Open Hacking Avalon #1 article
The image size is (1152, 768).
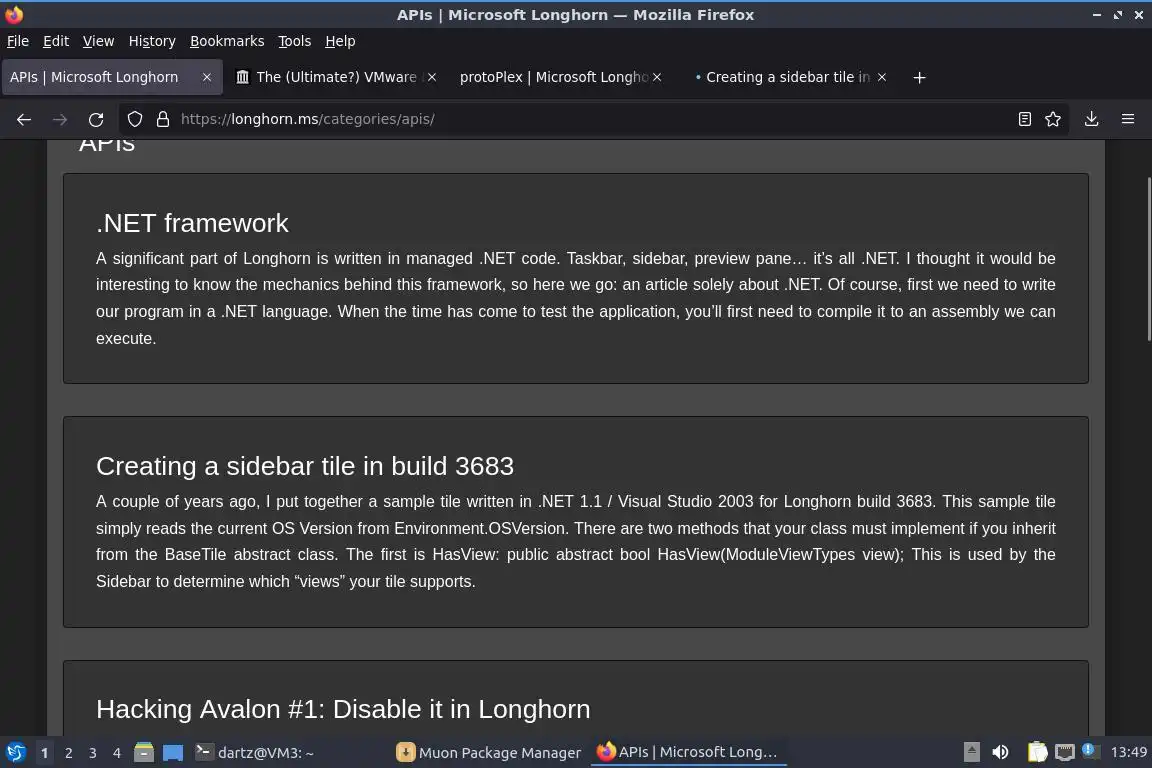(x=343, y=709)
